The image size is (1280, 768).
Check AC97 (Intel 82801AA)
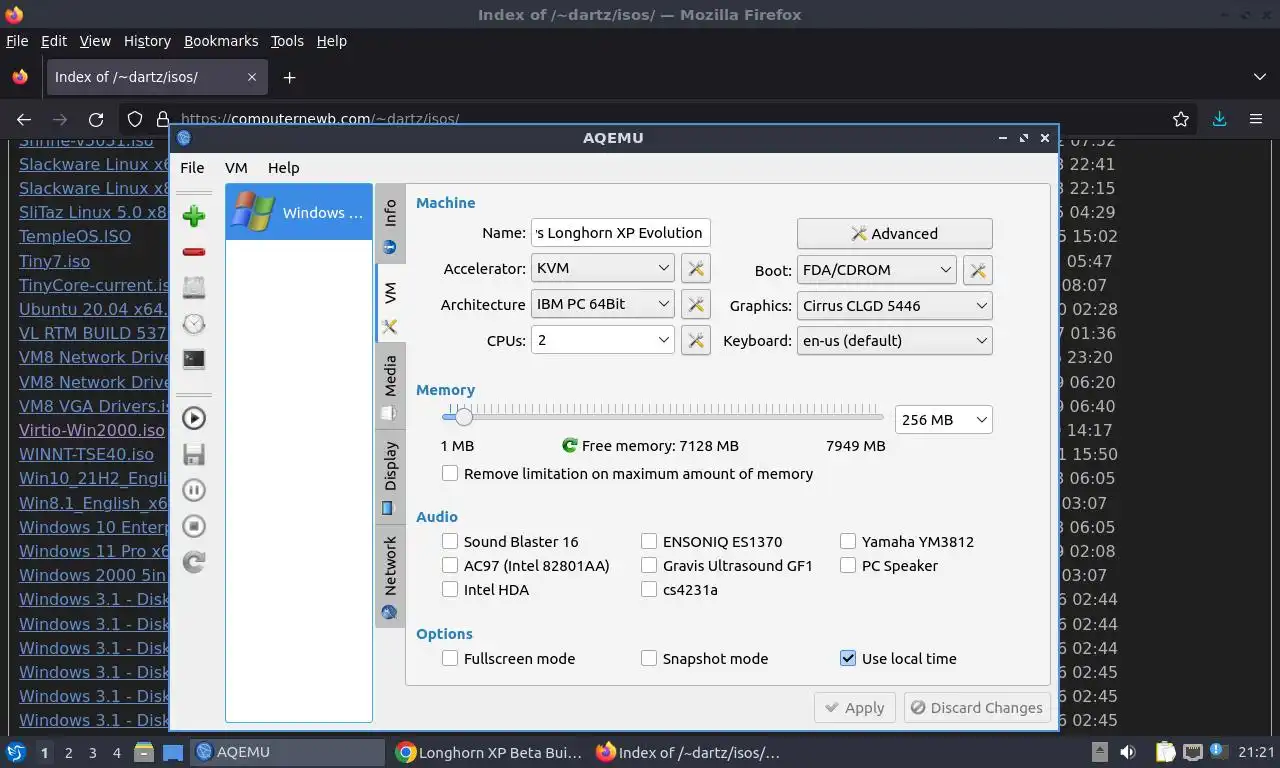point(450,565)
